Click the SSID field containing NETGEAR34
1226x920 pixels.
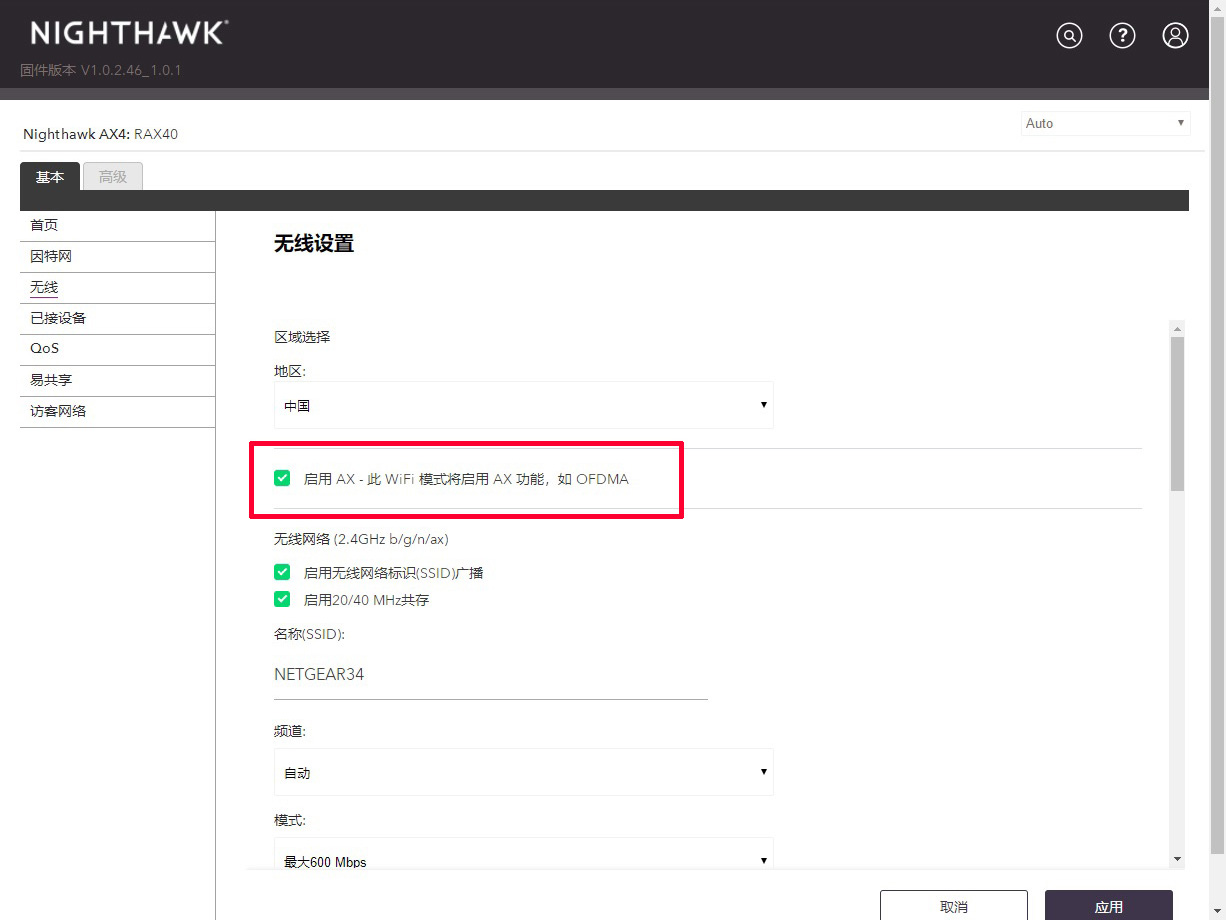[x=491, y=675]
